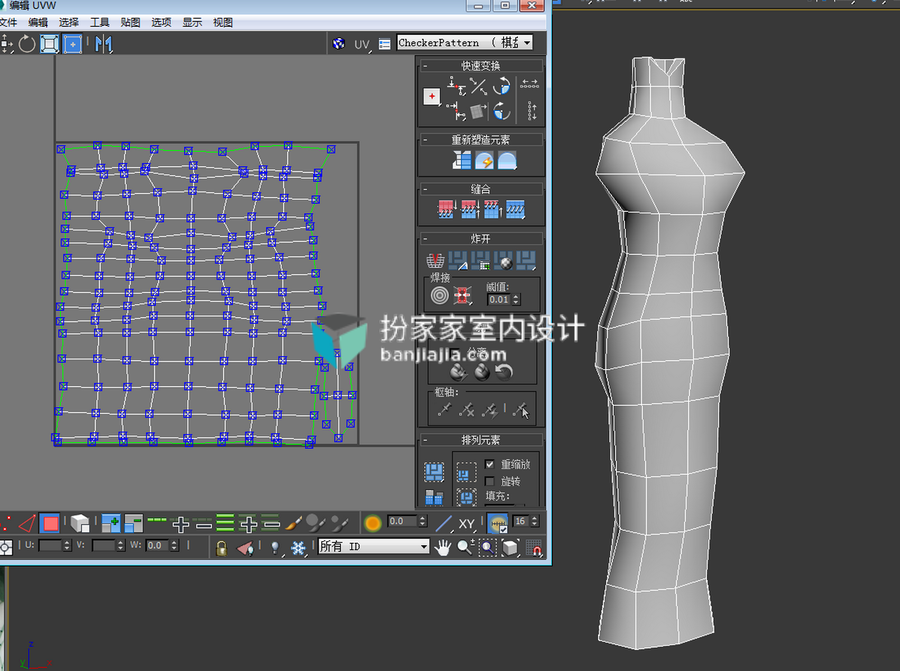
Task: Click Flatten by material ID sphere icon
Action: (503, 261)
